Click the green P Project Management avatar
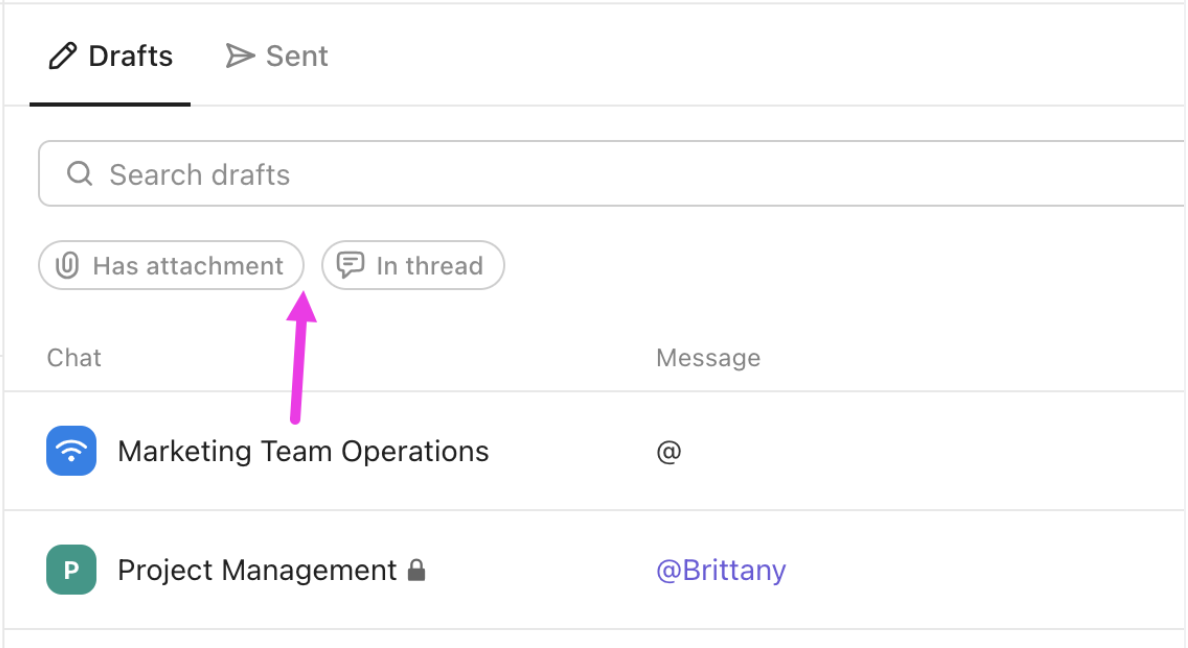Image resolution: width=1188 pixels, height=648 pixels. coord(71,570)
